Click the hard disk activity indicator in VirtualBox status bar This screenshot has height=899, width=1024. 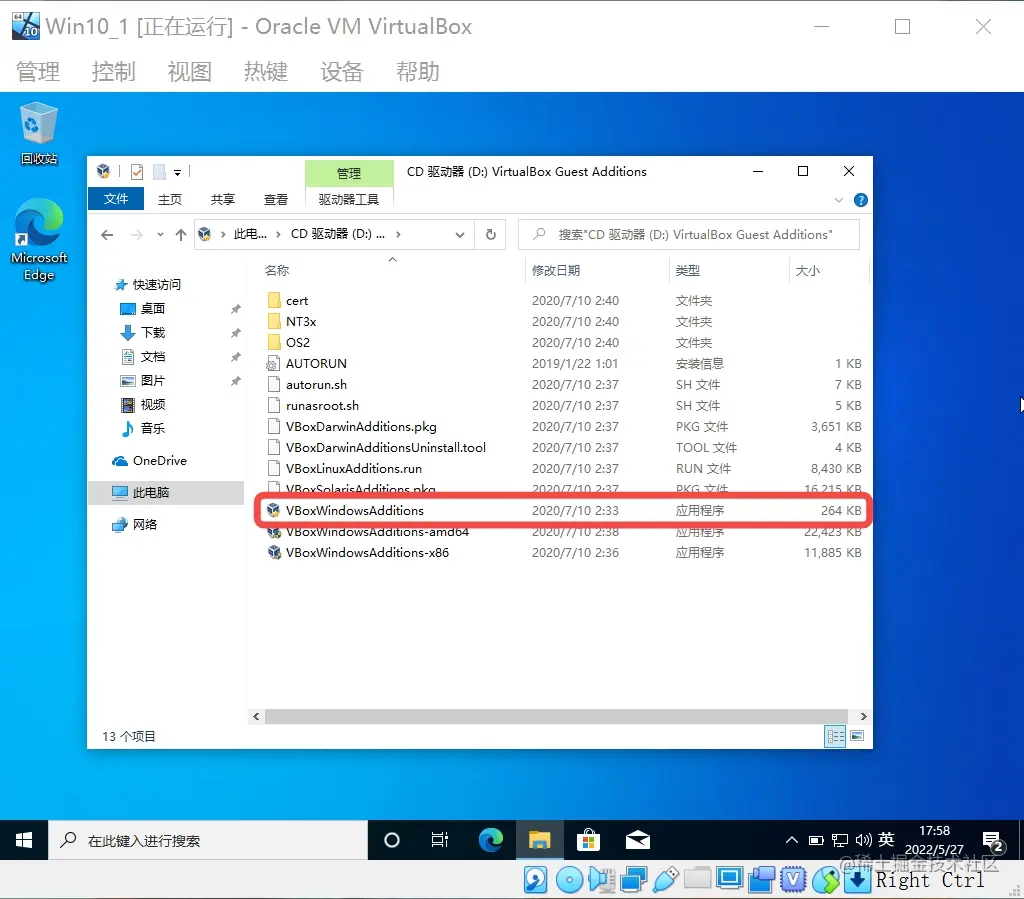536,880
